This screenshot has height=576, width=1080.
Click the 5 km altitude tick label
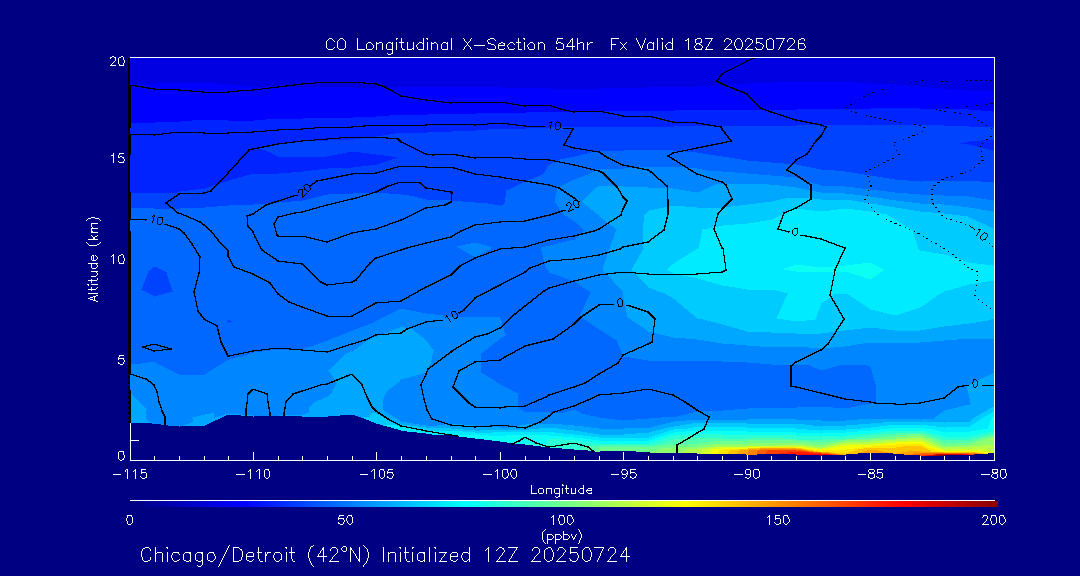coord(119,359)
